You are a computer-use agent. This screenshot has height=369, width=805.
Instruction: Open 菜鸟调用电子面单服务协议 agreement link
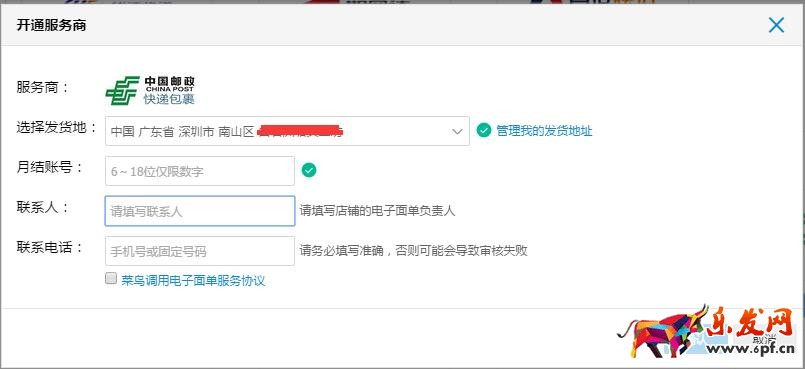click(193, 280)
